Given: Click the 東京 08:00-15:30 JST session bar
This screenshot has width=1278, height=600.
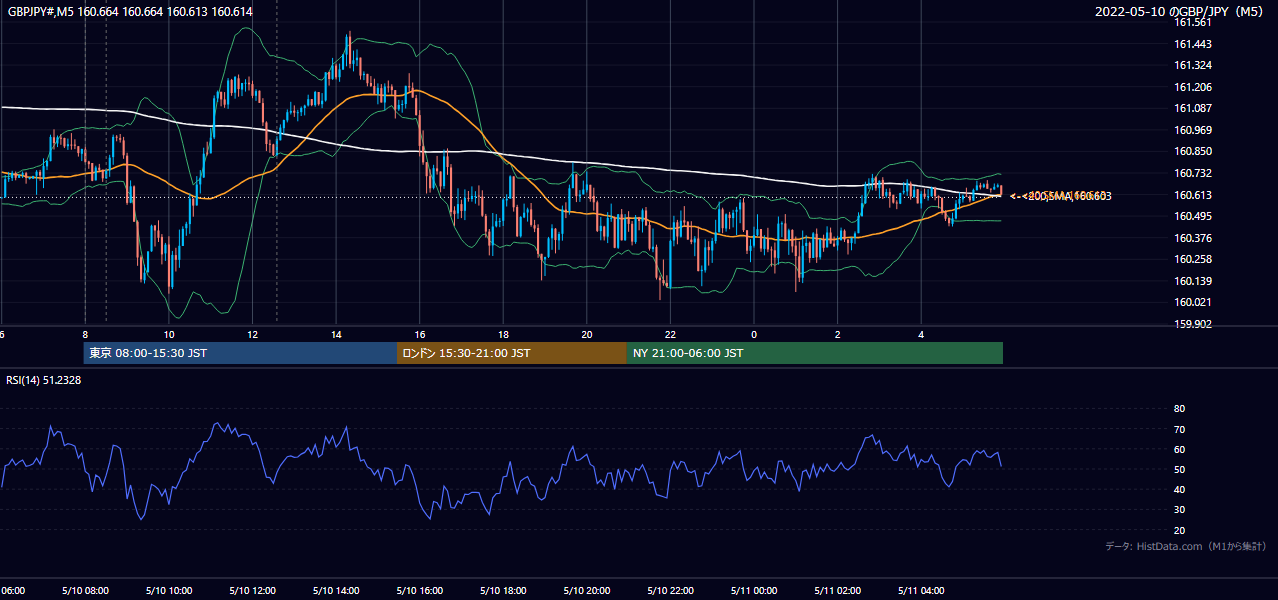Looking at the screenshot, I should [240, 353].
